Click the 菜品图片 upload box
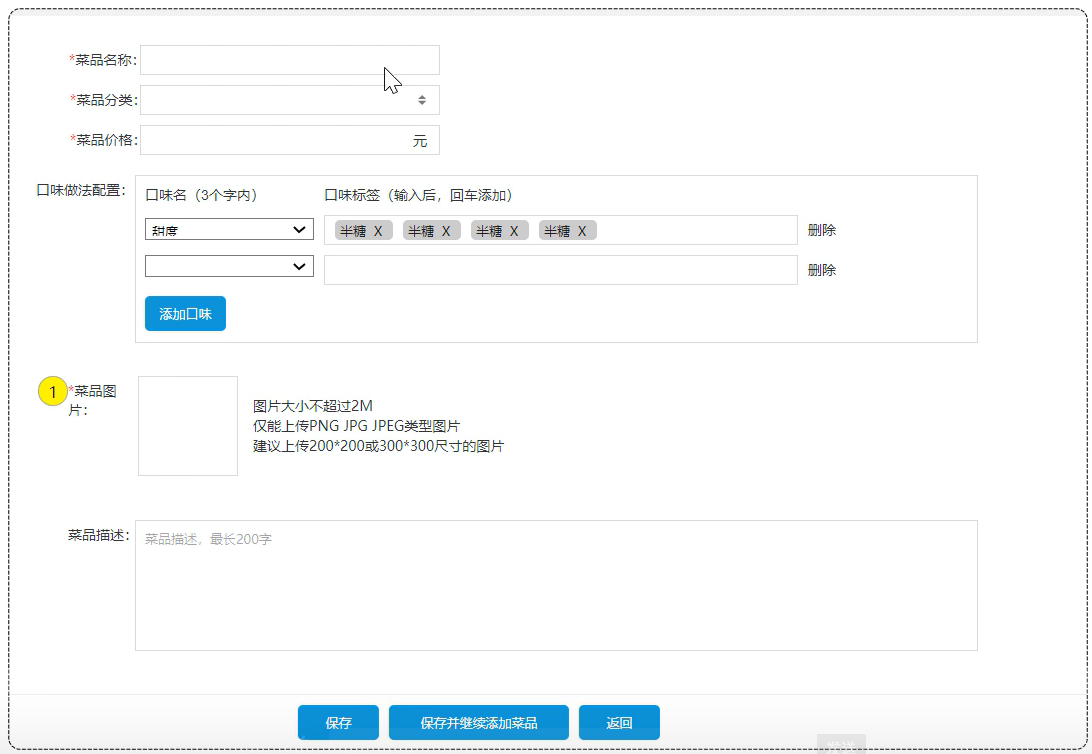Screen dimensions: 1092x754 pyautogui.click(x=188, y=426)
